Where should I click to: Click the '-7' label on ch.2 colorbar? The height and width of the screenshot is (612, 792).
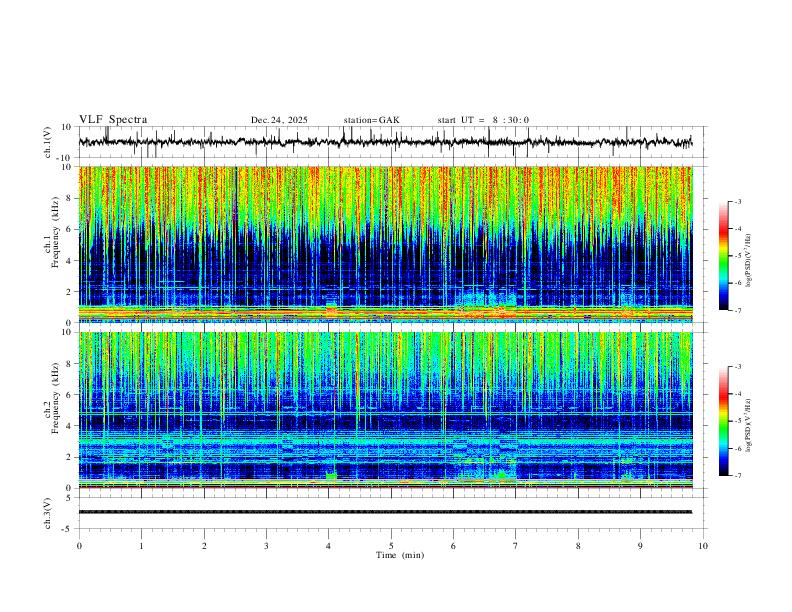[x=737, y=476]
